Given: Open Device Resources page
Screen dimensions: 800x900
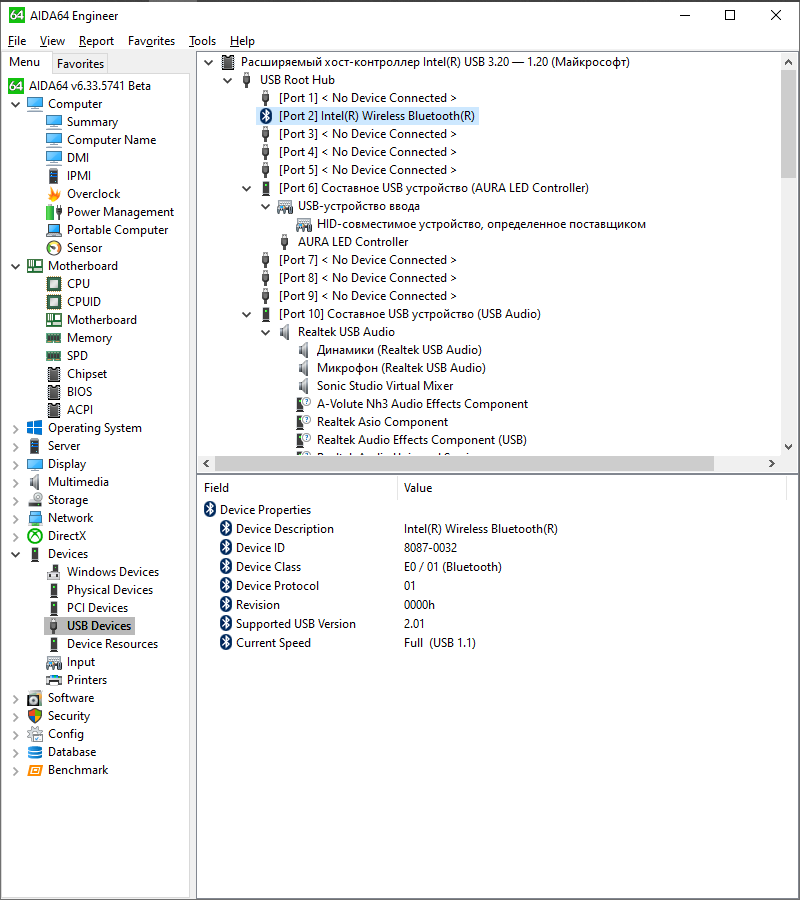Looking at the screenshot, I should pyautogui.click(x=112, y=644).
